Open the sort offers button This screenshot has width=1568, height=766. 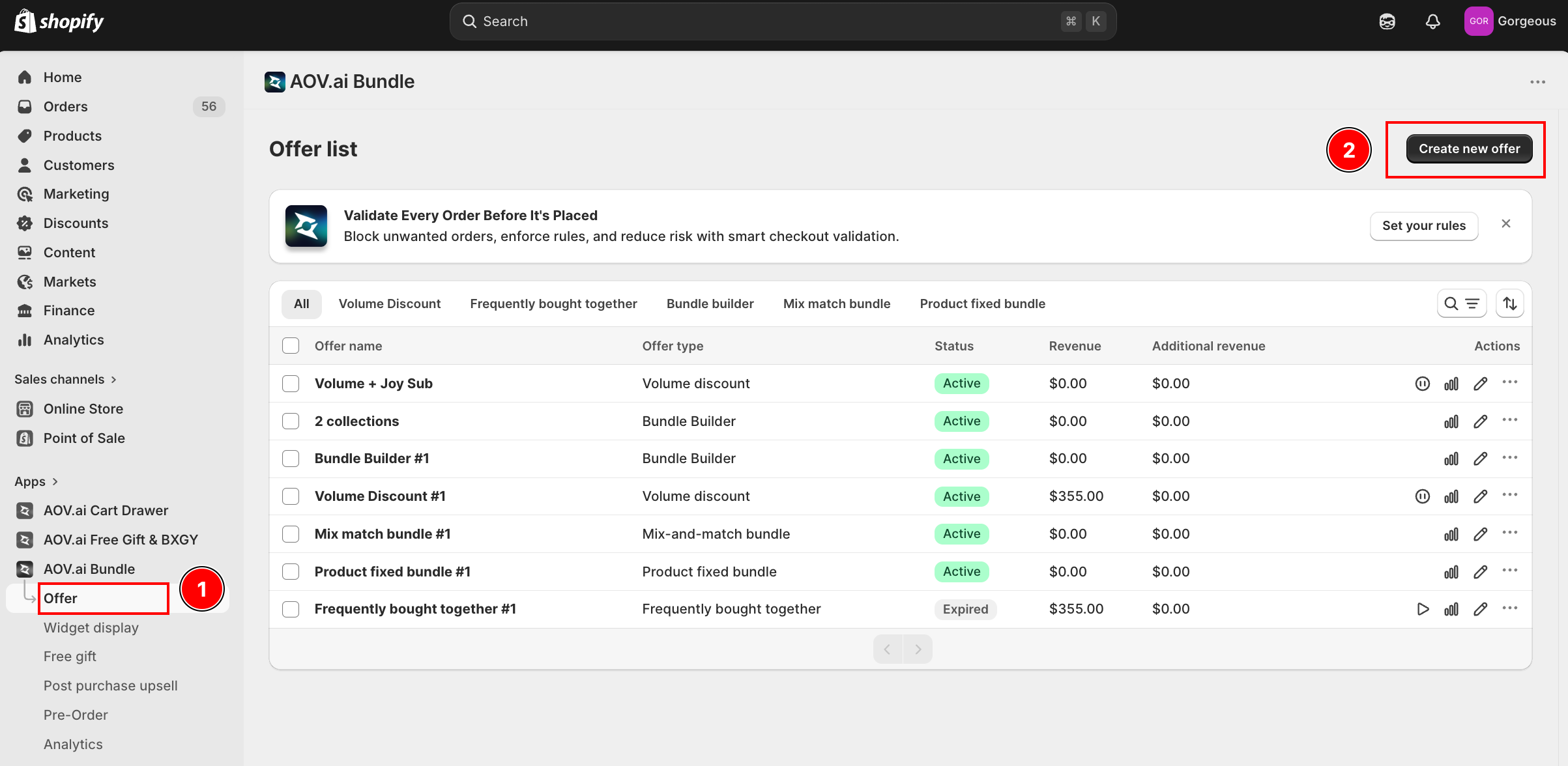click(1510, 304)
